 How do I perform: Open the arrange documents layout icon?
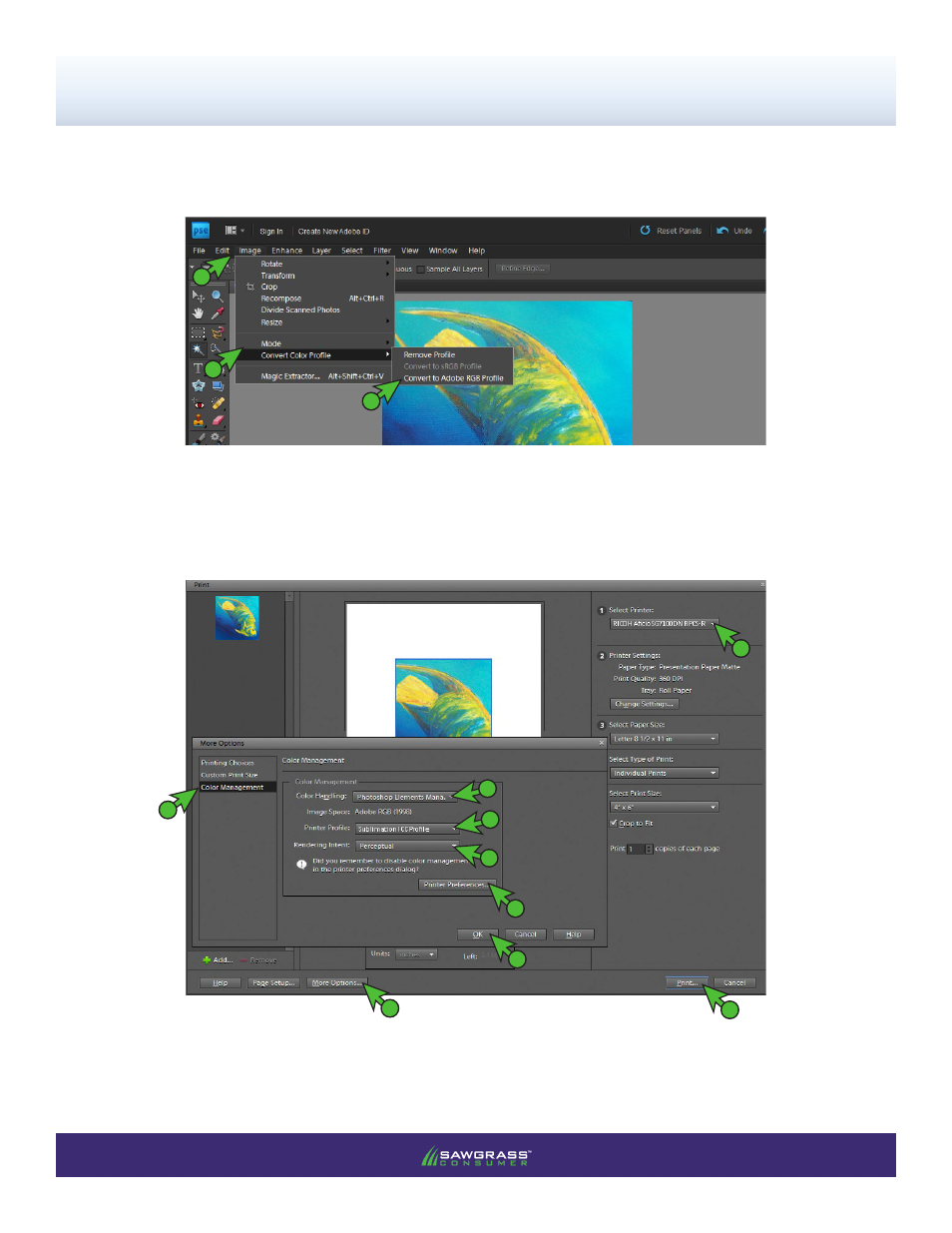[x=231, y=231]
